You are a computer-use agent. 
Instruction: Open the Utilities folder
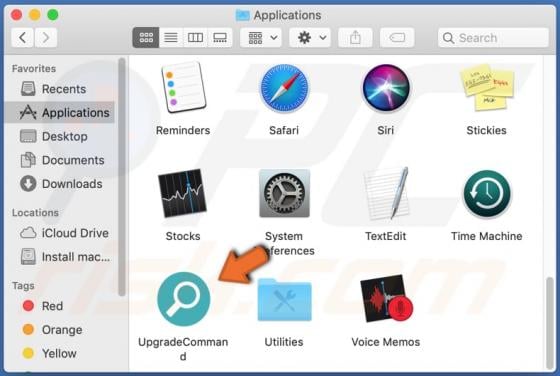[284, 300]
